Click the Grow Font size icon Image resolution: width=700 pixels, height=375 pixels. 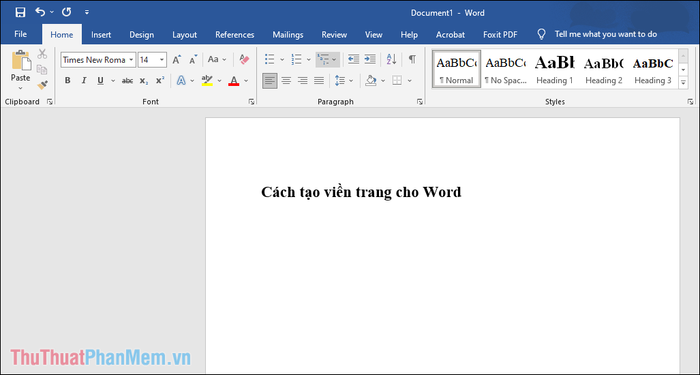177,59
